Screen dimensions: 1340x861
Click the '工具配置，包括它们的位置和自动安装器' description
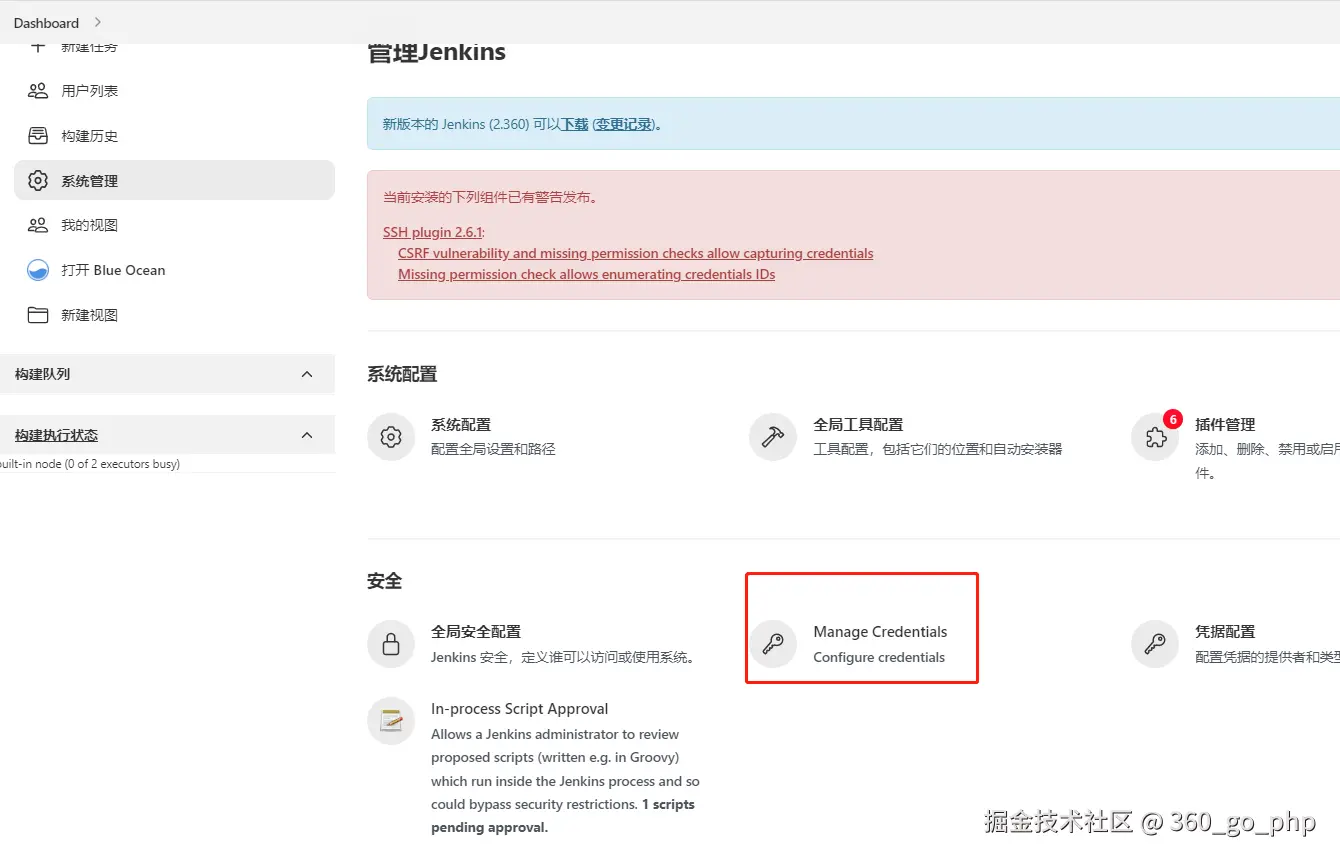point(938,449)
